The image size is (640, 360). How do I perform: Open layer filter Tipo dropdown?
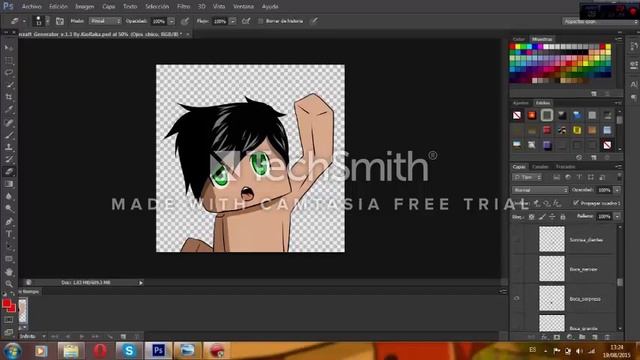pyautogui.click(x=527, y=177)
